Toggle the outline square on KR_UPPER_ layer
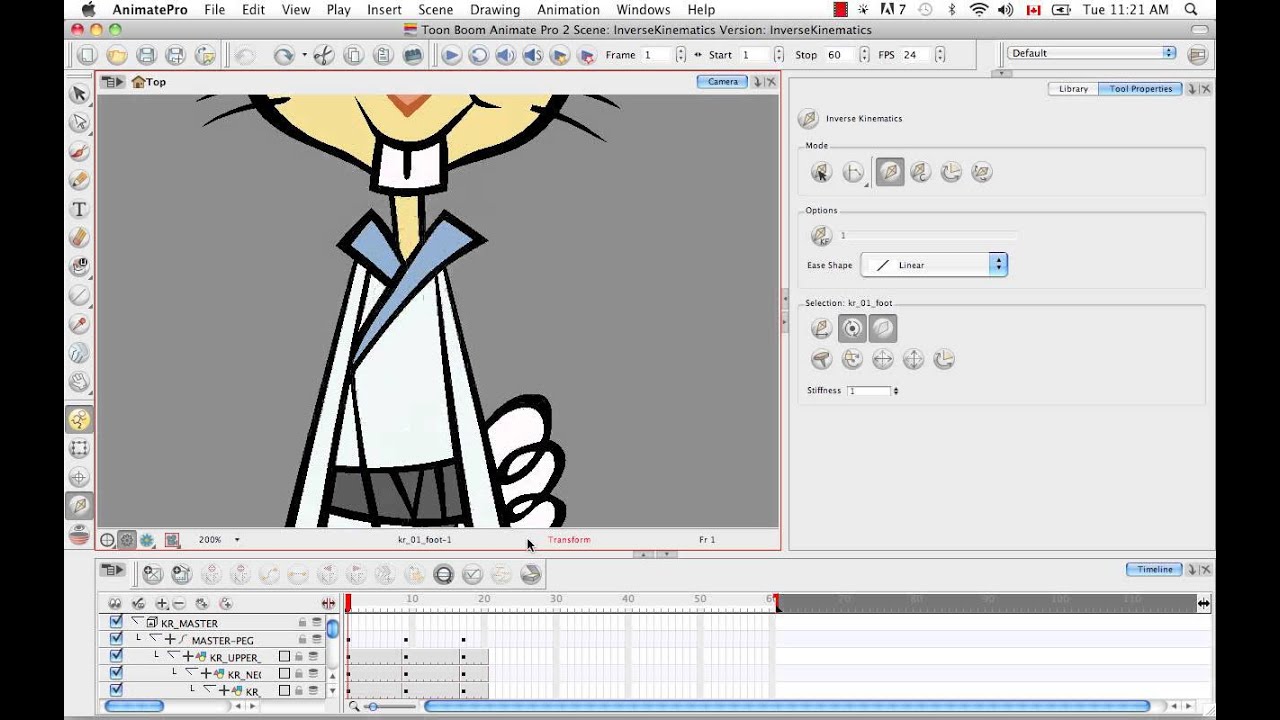Viewport: 1280px width, 720px height. (284, 657)
